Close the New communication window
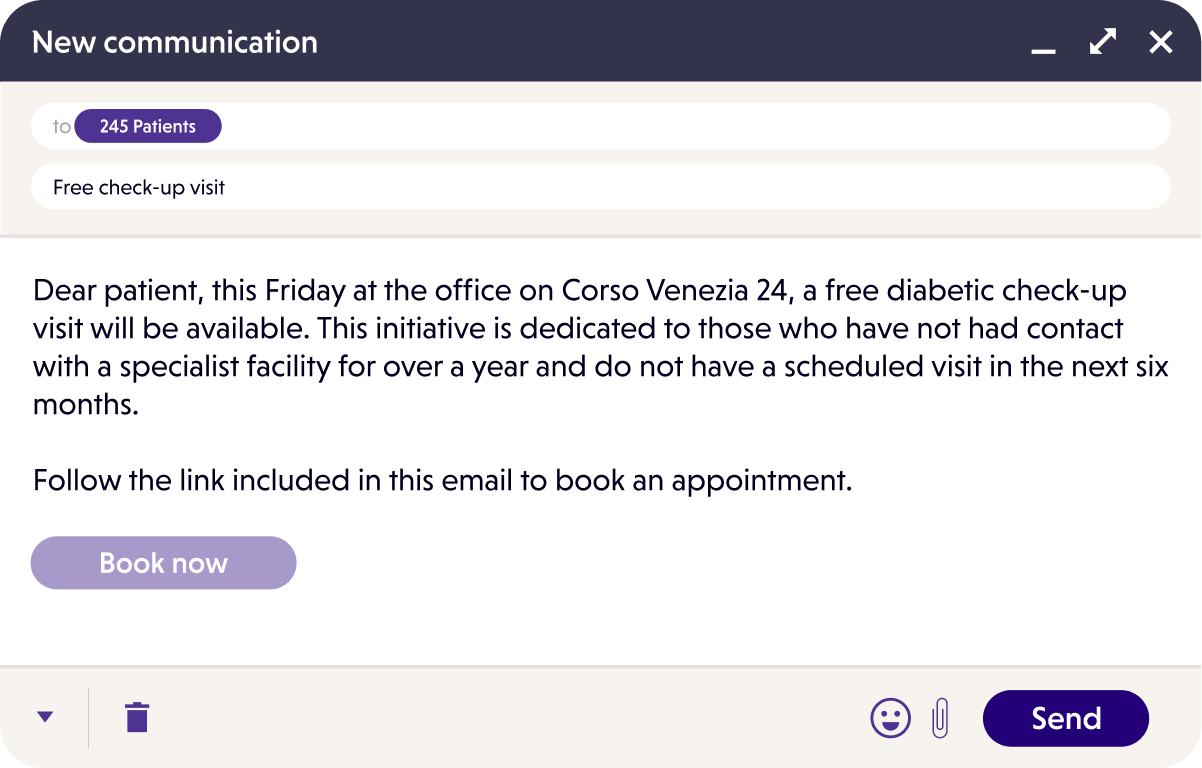The height and width of the screenshot is (768, 1202). (x=1160, y=41)
